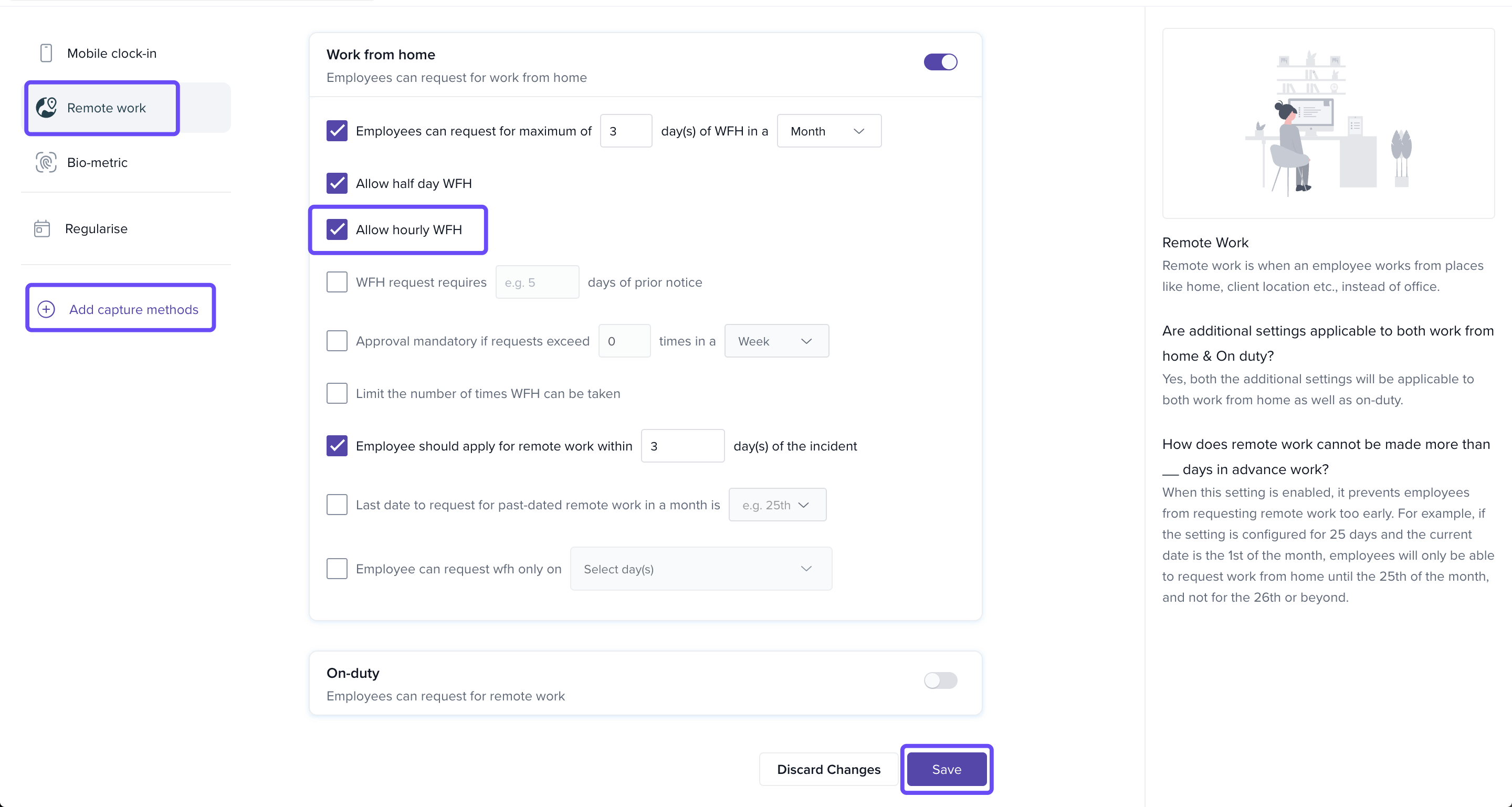Open the e.g. 25th date dropdown
Viewport: 1512px width, 807px height.
click(x=776, y=505)
